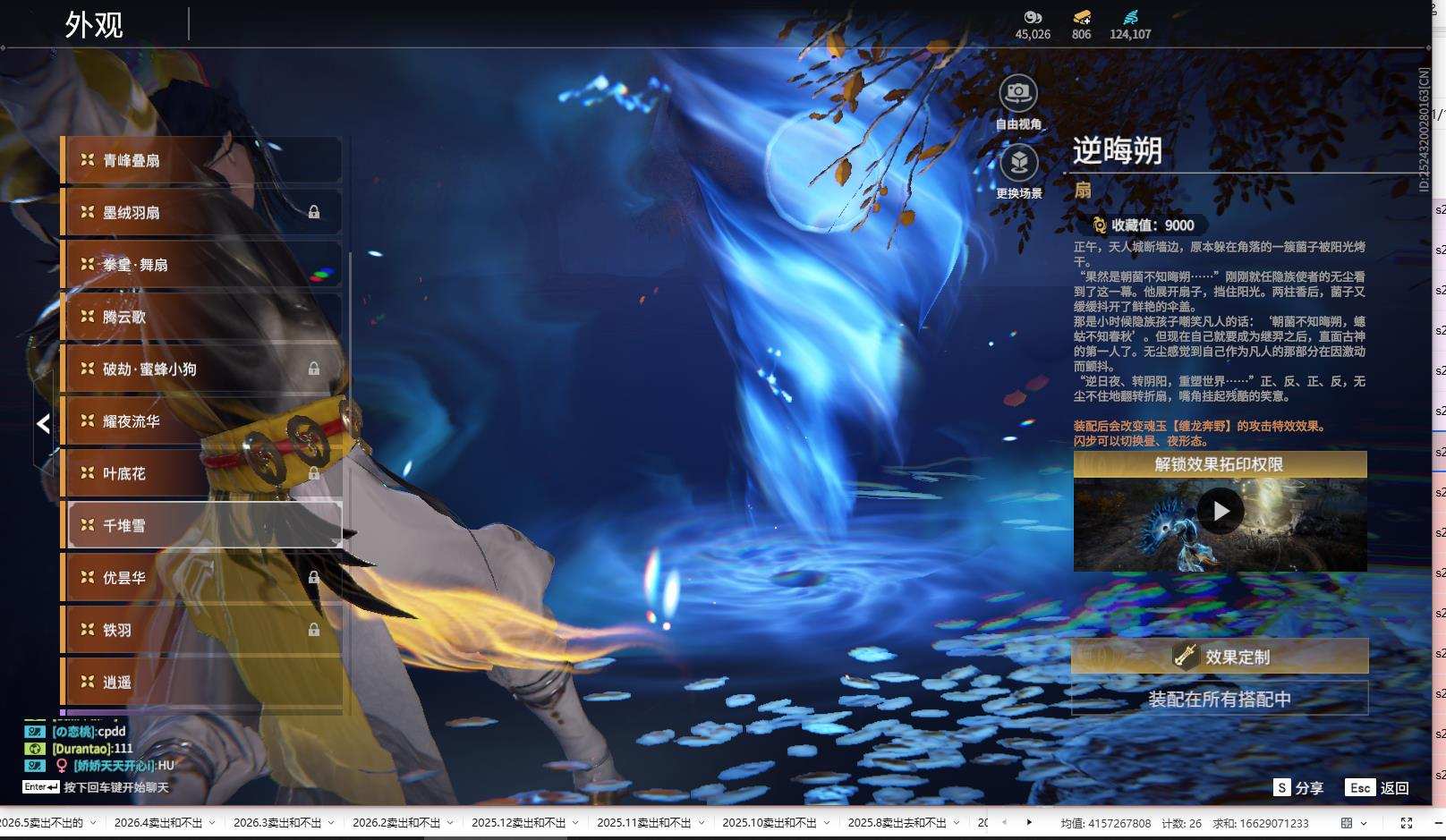Switch to the 2026.4卖出和不出 sheet tab

(x=158, y=823)
